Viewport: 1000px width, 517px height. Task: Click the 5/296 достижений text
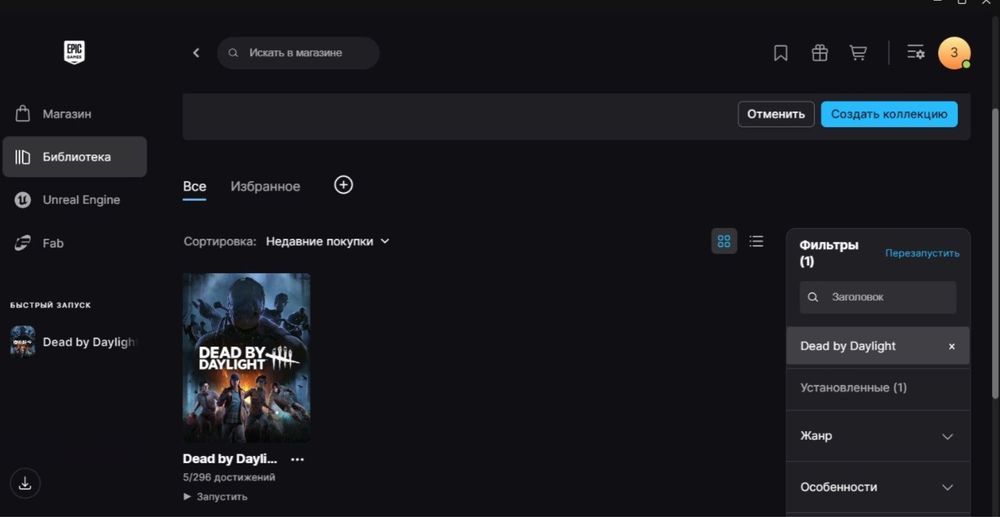pos(229,477)
